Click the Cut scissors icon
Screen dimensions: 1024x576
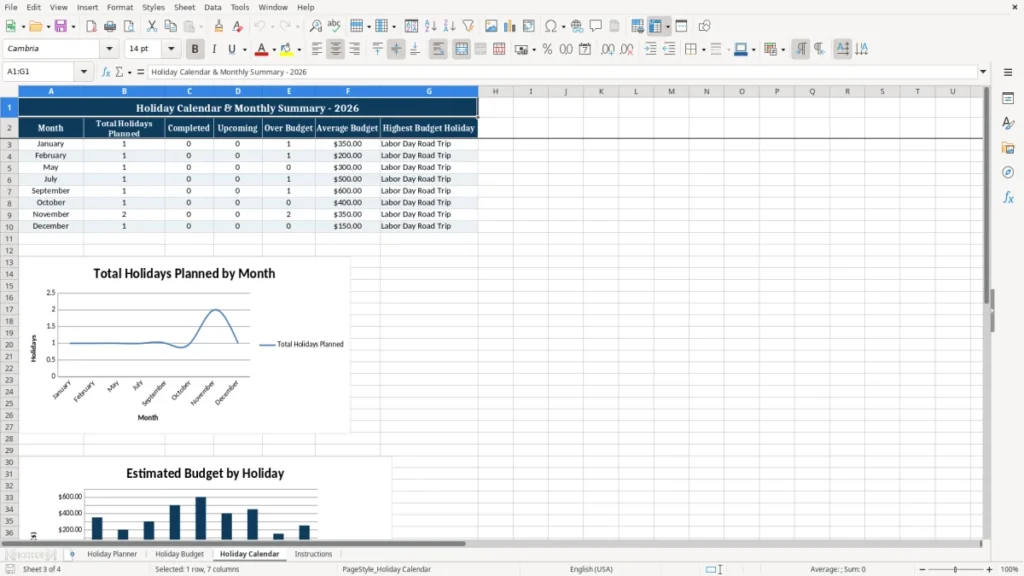152,26
